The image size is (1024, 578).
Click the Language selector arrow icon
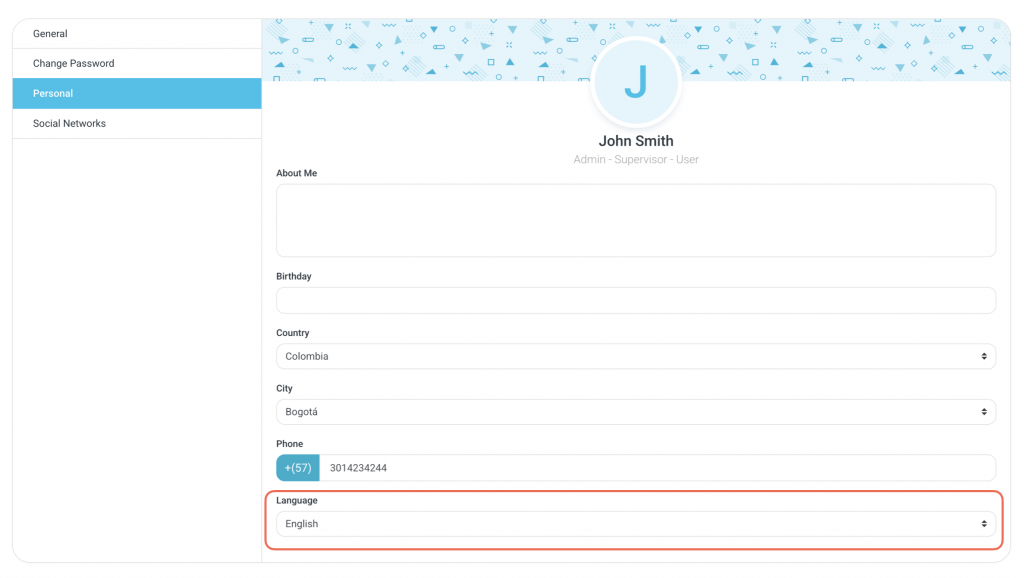click(x=984, y=524)
